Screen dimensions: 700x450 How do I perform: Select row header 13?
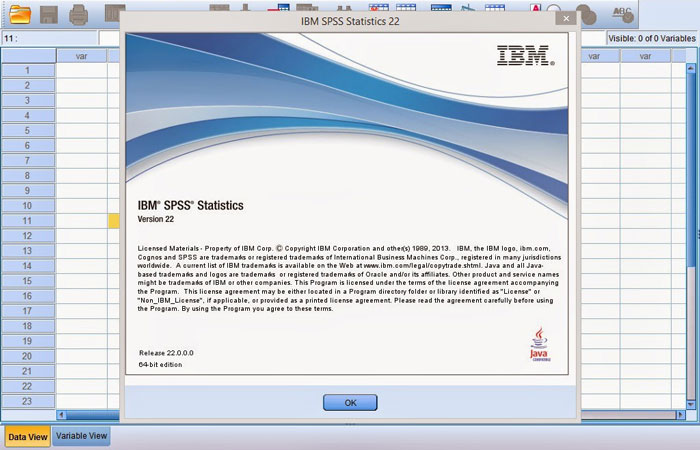[x=28, y=250]
